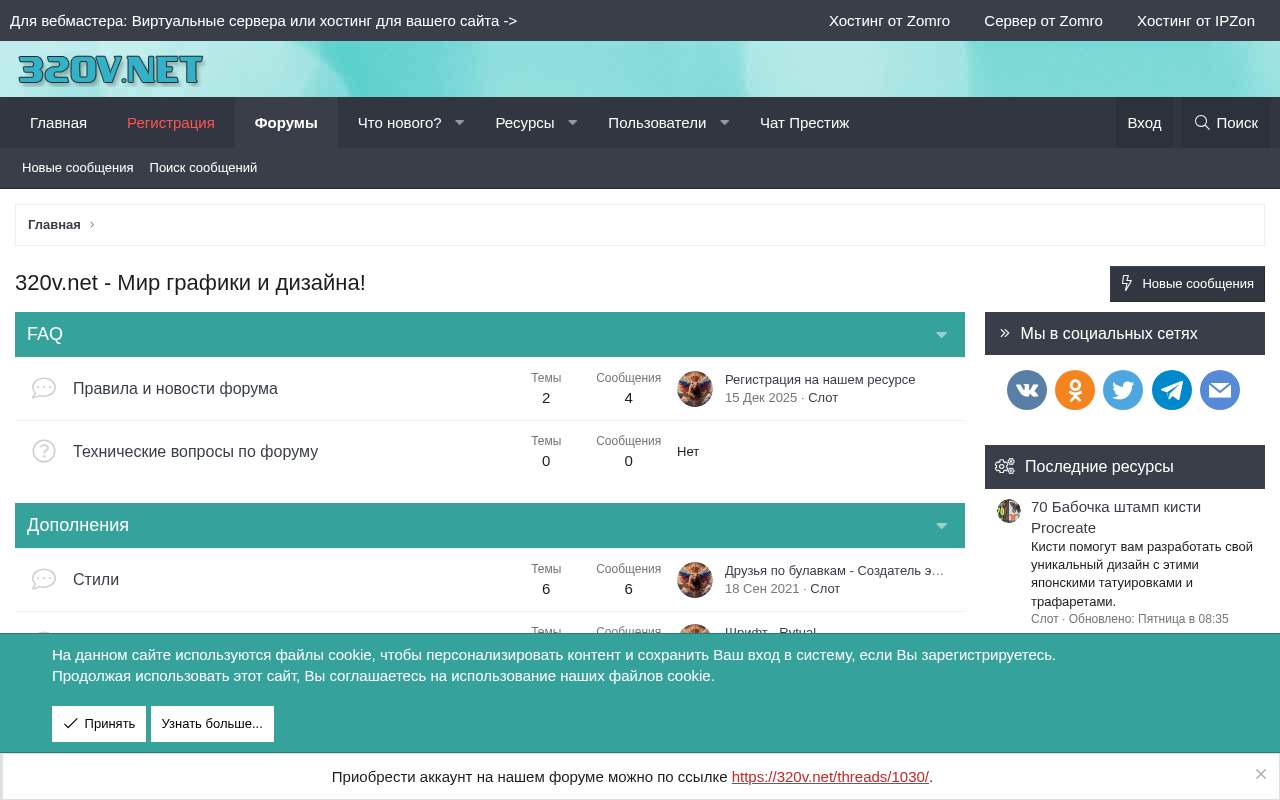Click the Новые сообщения lightning button
Viewport: 1280px width, 800px height.
tap(1187, 284)
